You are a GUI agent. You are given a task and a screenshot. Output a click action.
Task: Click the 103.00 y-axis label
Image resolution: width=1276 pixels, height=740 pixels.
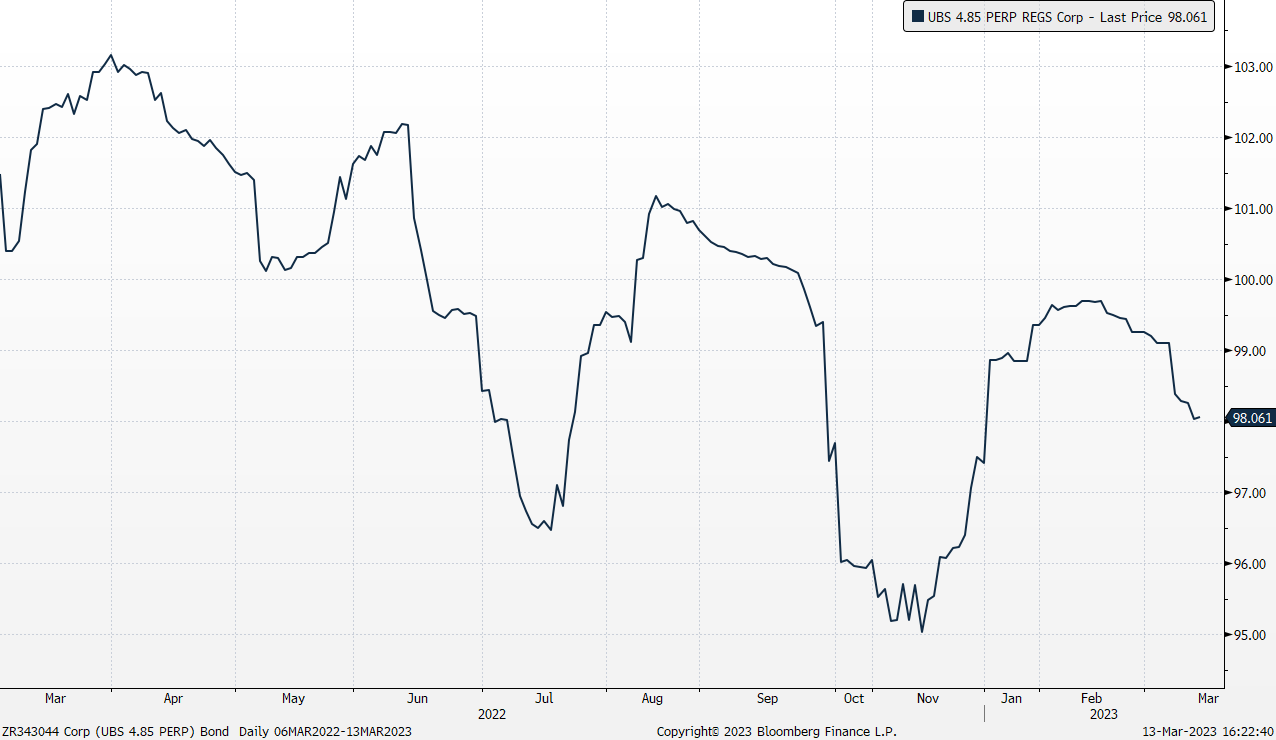click(x=1253, y=67)
